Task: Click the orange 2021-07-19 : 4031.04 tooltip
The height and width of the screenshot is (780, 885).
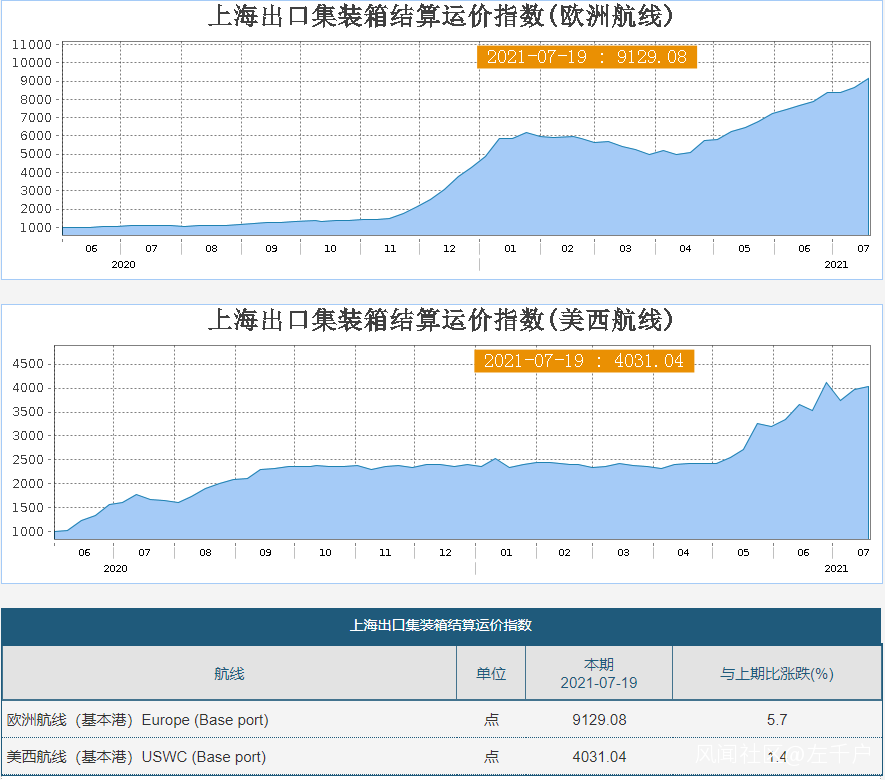Action: 584,361
